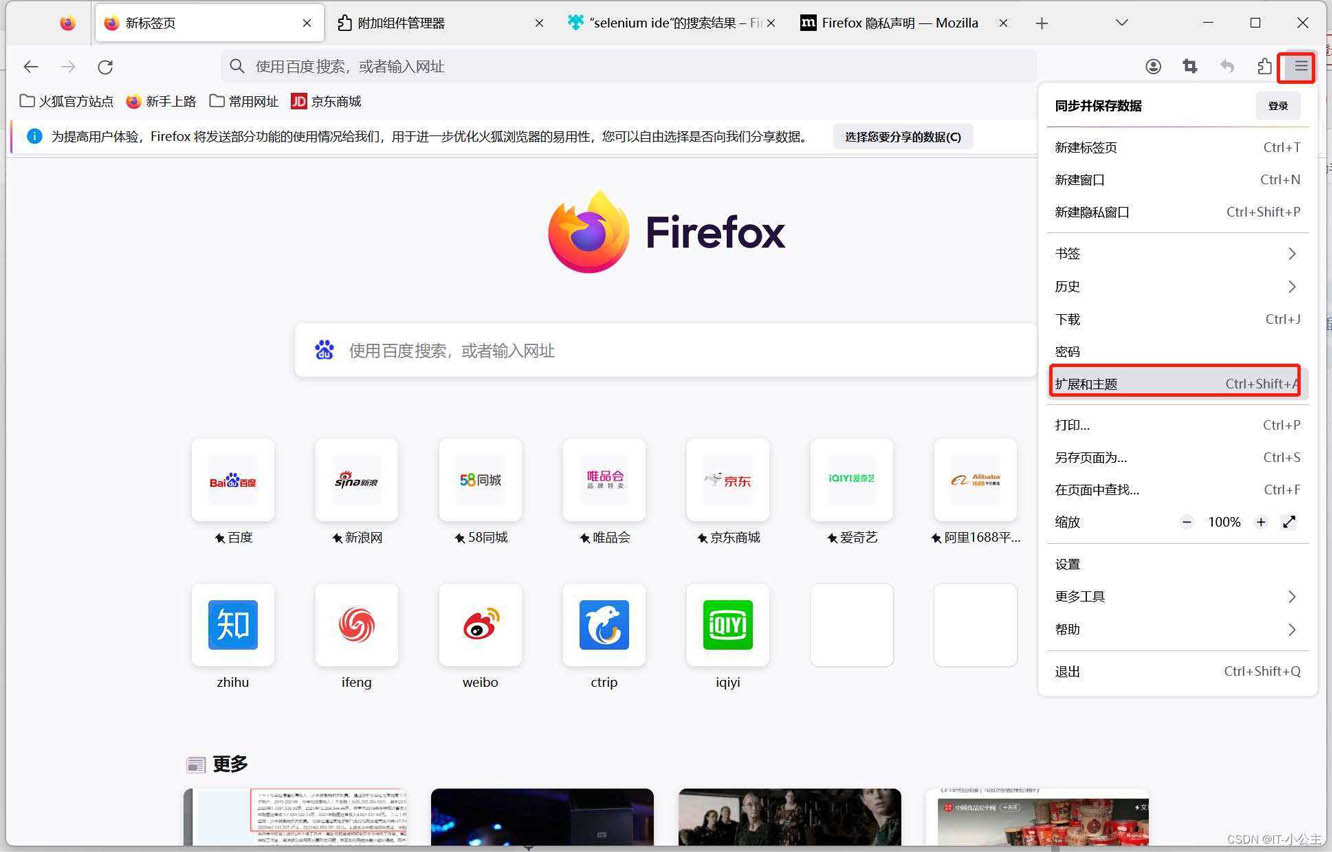The width and height of the screenshot is (1332, 852).
Task: Open 新手上路 bookmark
Action: tap(161, 101)
